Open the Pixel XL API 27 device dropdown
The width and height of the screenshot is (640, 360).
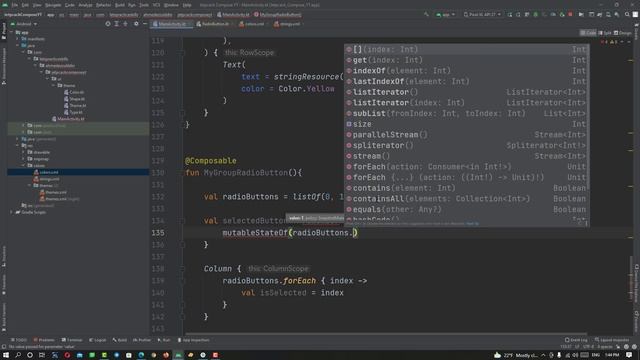click(x=482, y=14)
